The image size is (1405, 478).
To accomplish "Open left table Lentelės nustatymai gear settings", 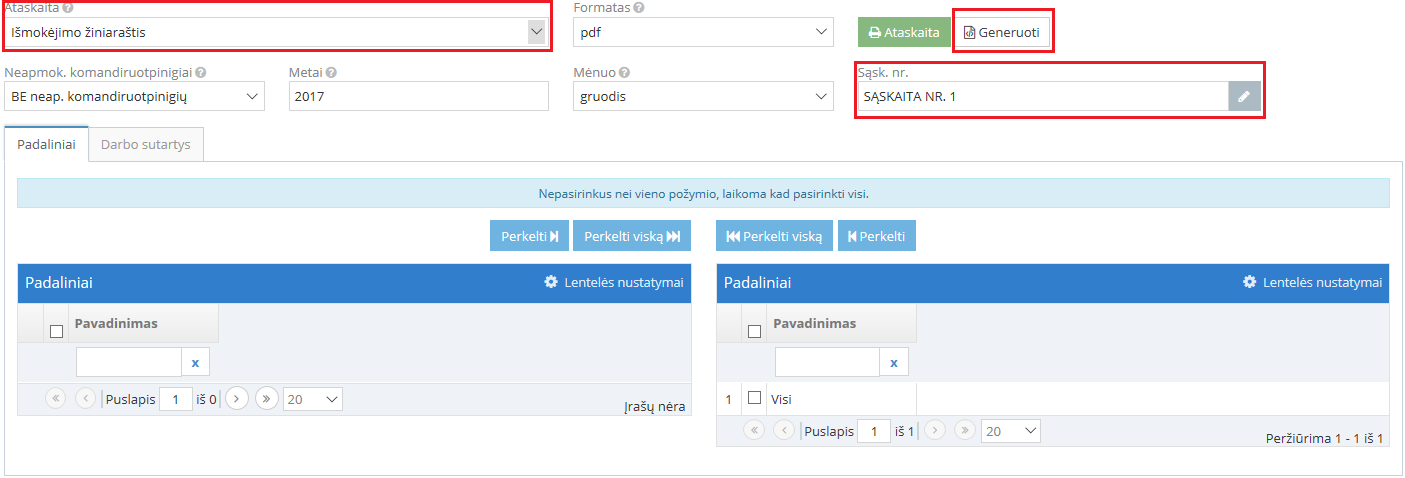I will point(614,283).
